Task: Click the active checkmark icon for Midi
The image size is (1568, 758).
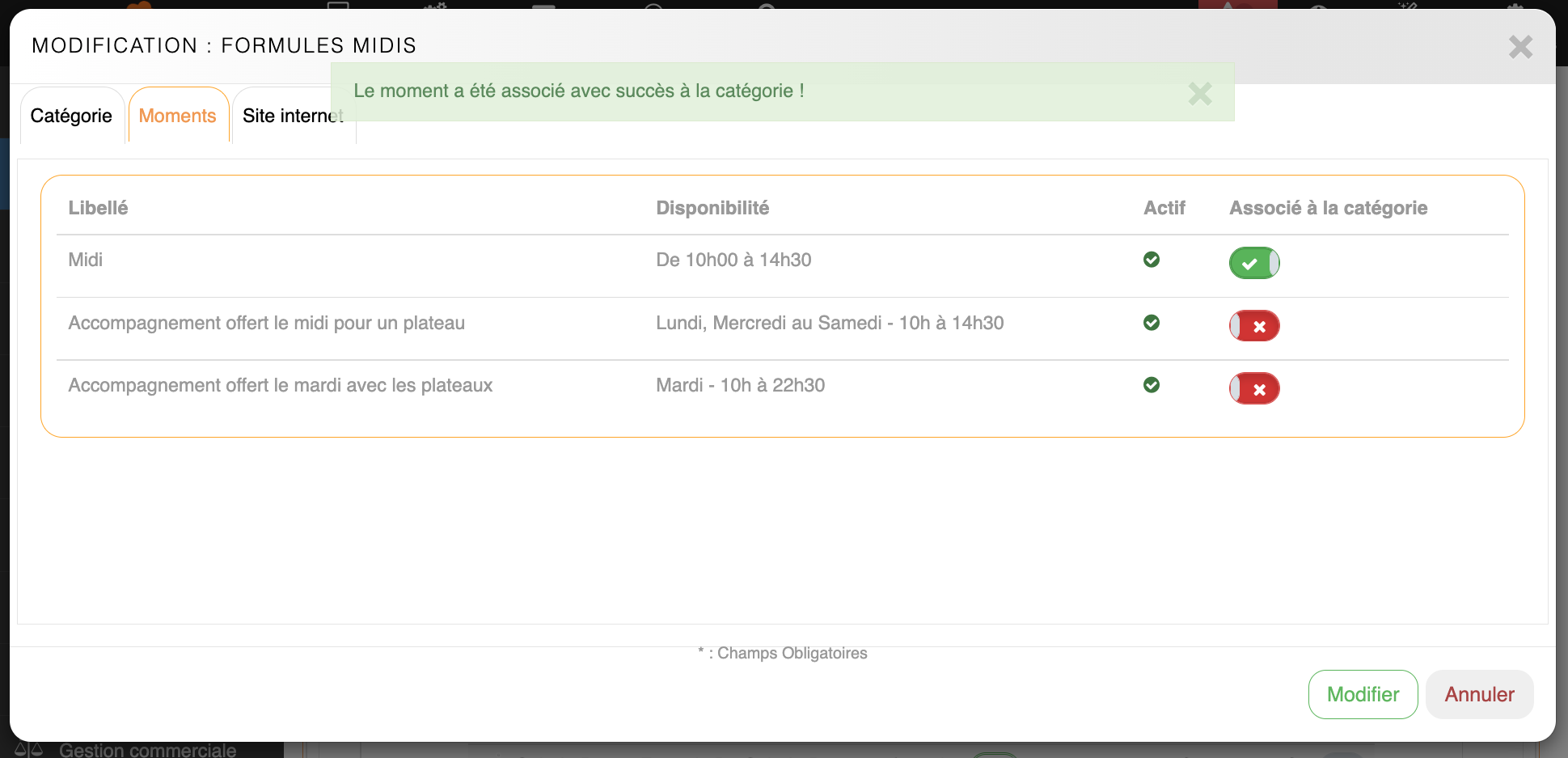Action: (1152, 260)
